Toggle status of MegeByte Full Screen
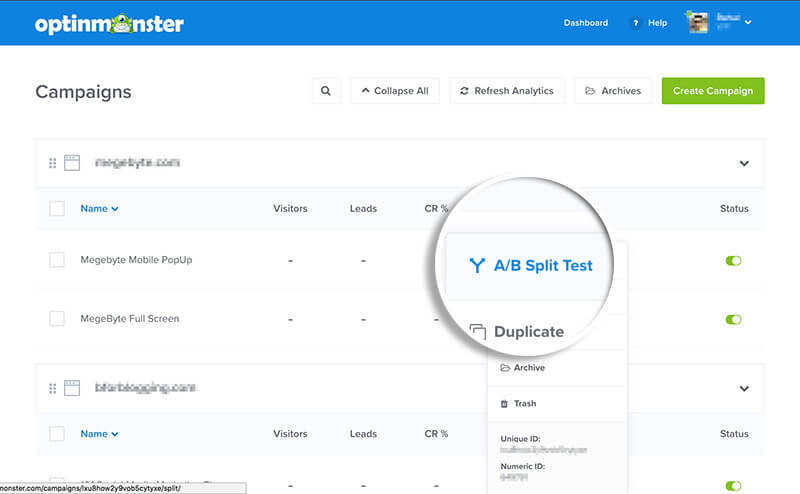This screenshot has height=494, width=800. tap(733, 319)
